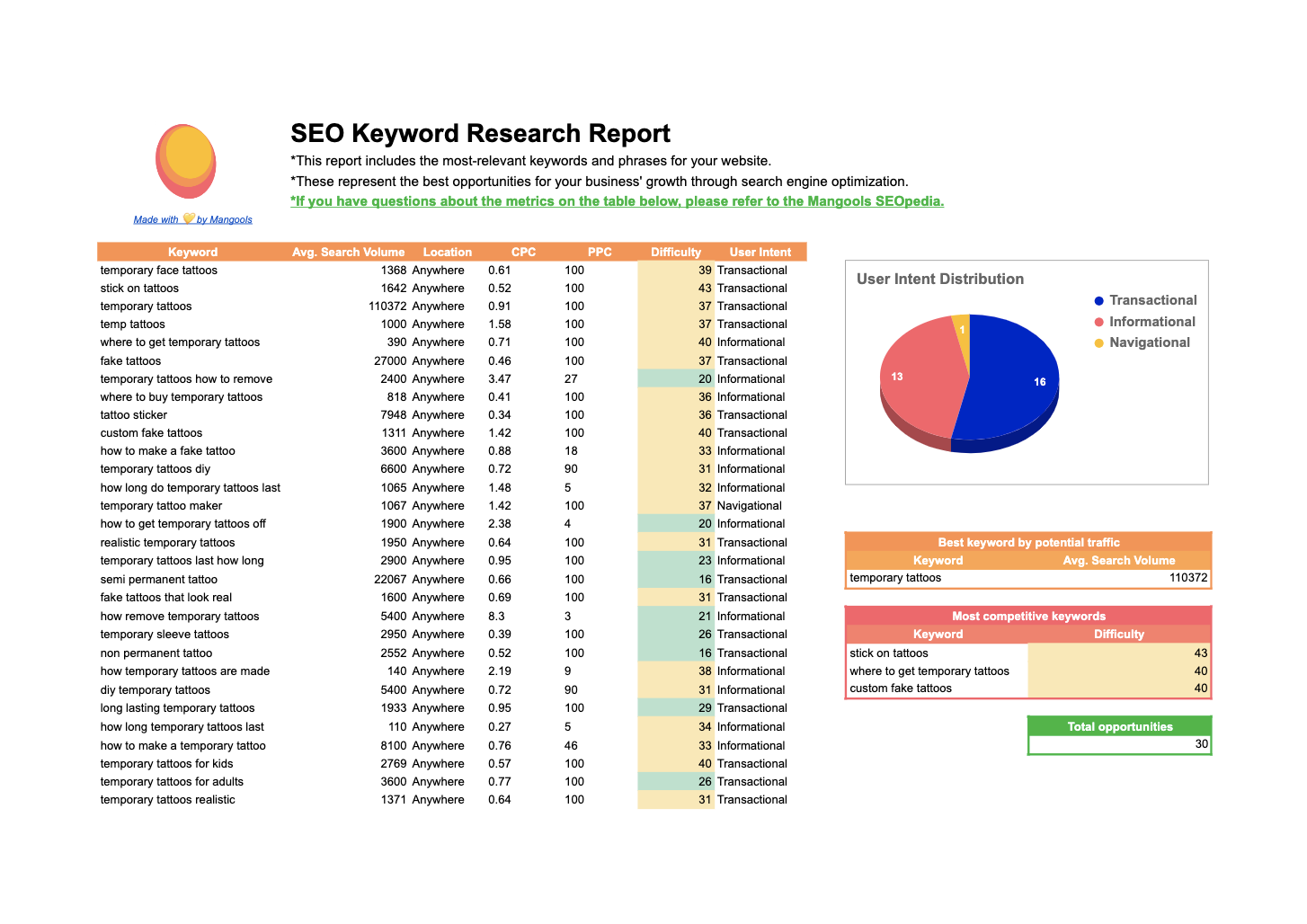Select the yellow pie slice labeled 1
Viewport: 1307px width, 924px height.
(x=962, y=337)
